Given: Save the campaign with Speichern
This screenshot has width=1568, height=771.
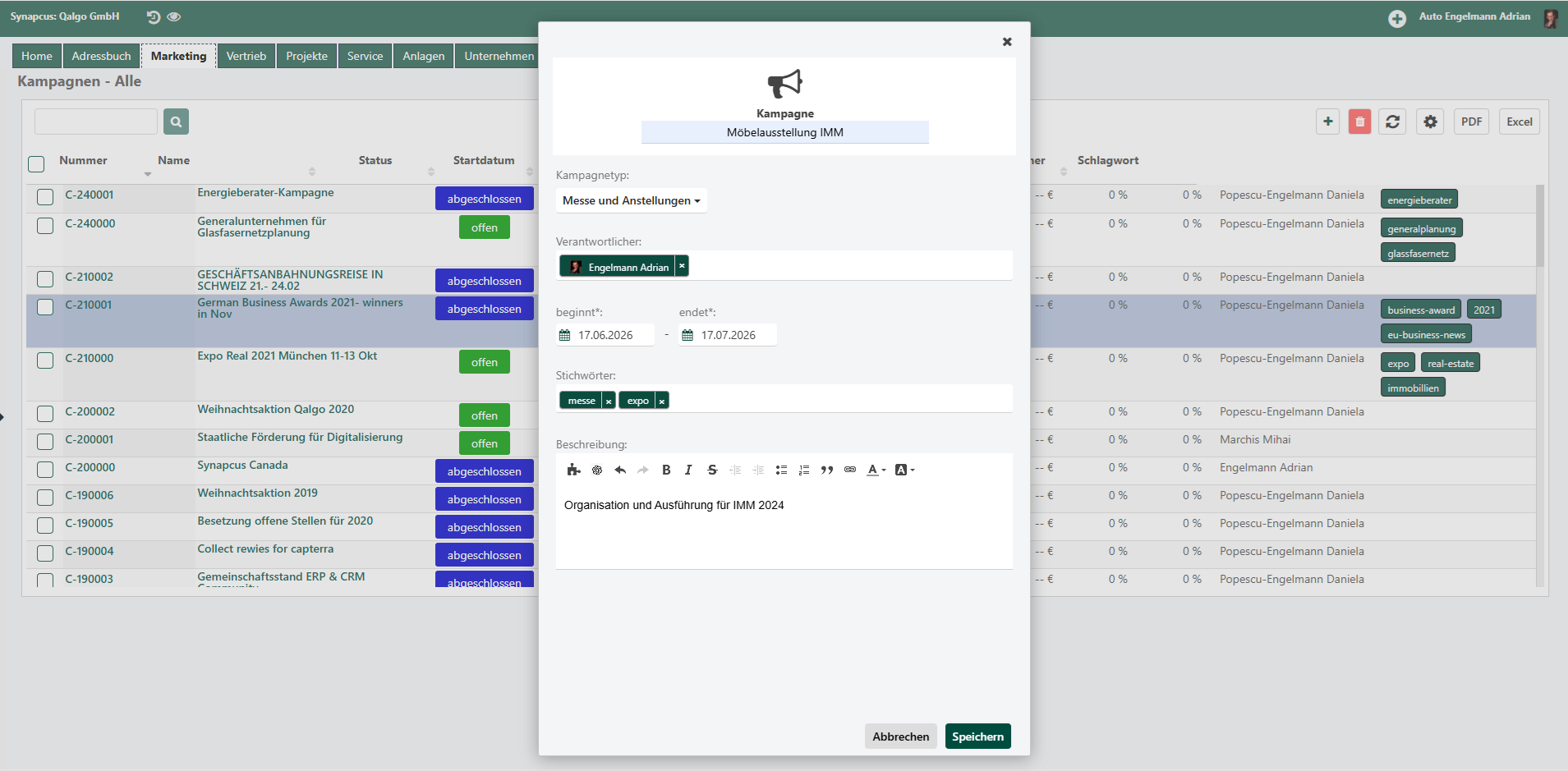Looking at the screenshot, I should (x=977, y=737).
